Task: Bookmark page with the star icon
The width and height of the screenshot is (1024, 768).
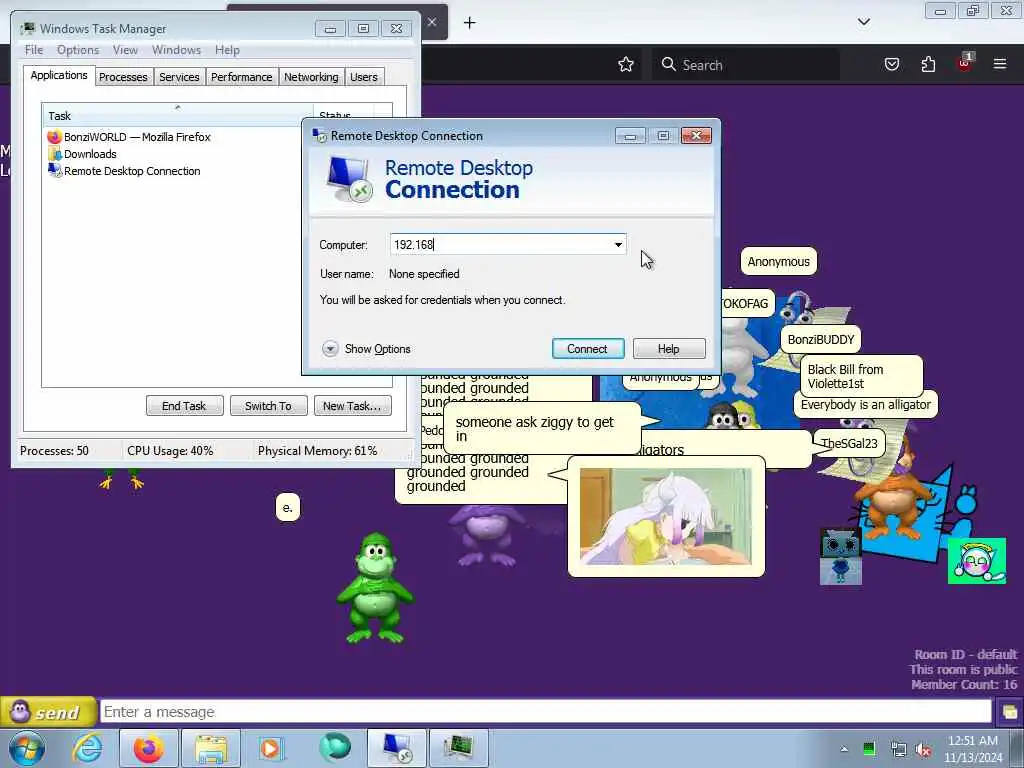Action: [x=626, y=64]
